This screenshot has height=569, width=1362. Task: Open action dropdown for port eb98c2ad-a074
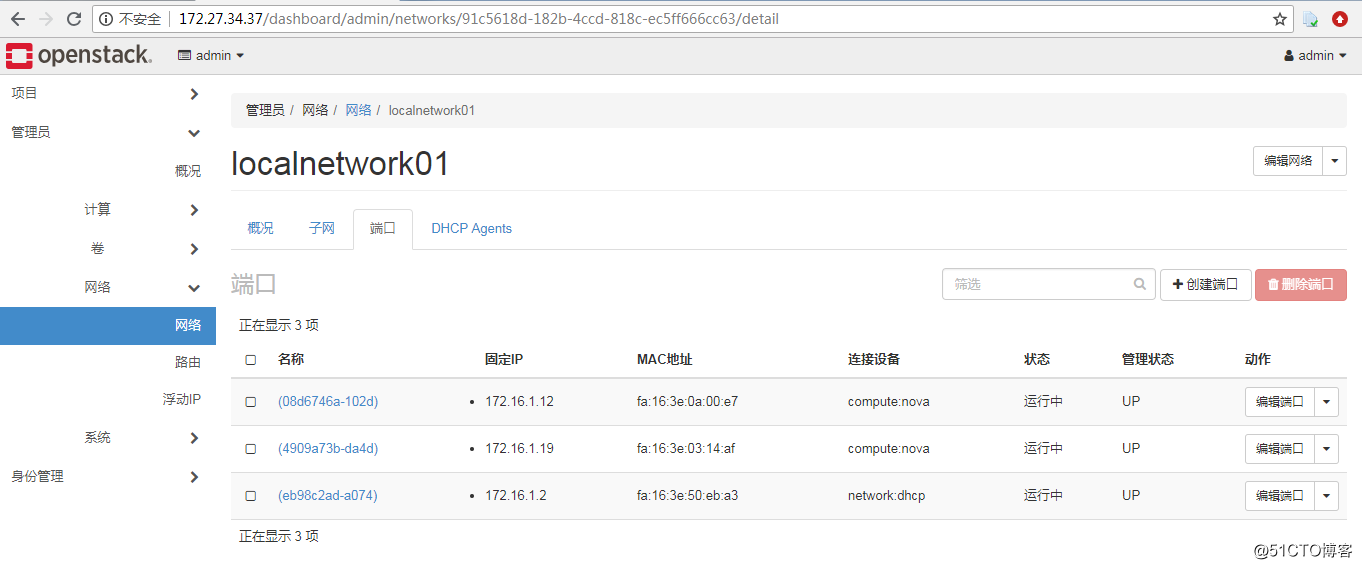pyautogui.click(x=1327, y=496)
